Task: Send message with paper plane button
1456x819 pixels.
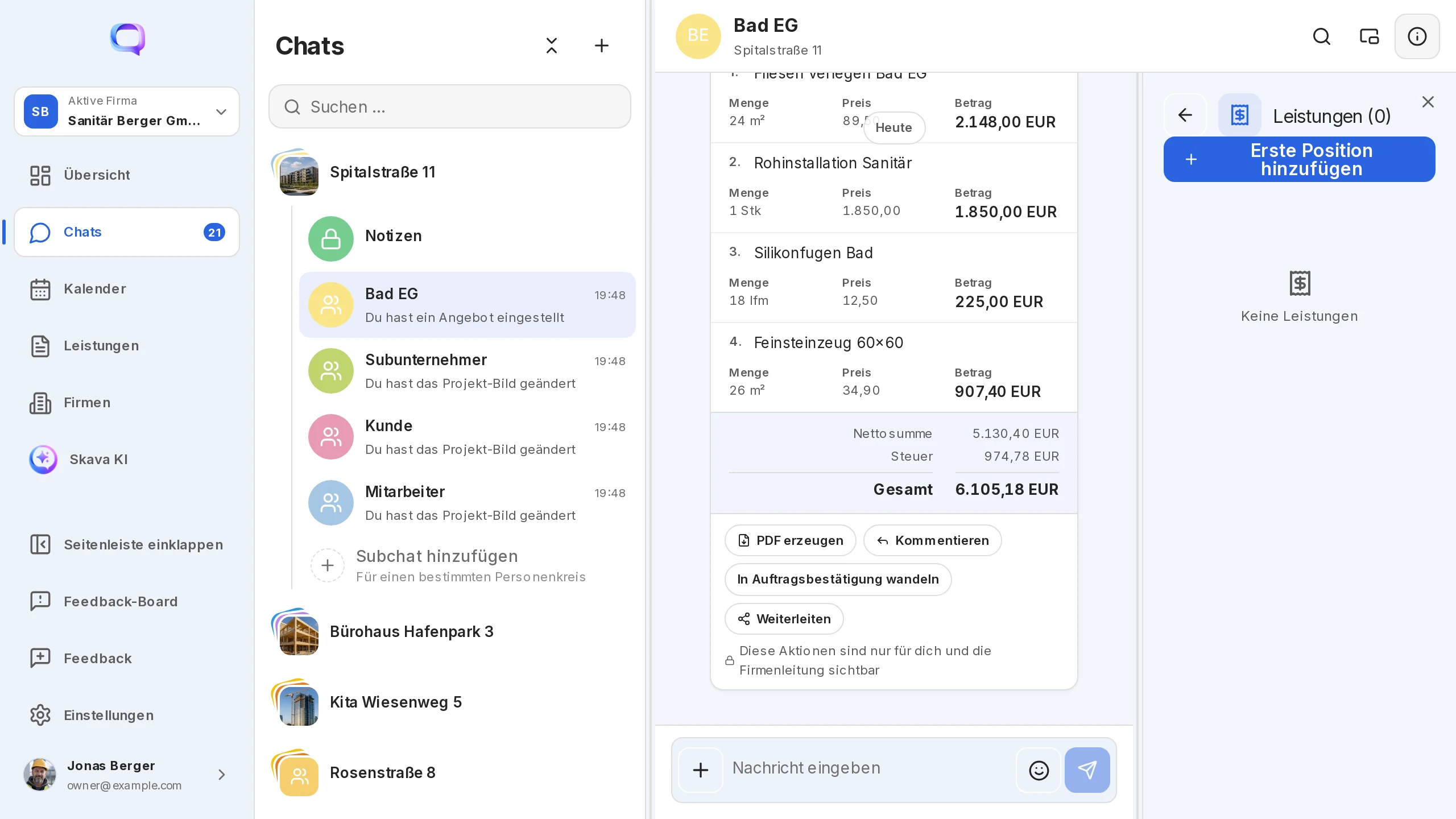Action: 1087,770
